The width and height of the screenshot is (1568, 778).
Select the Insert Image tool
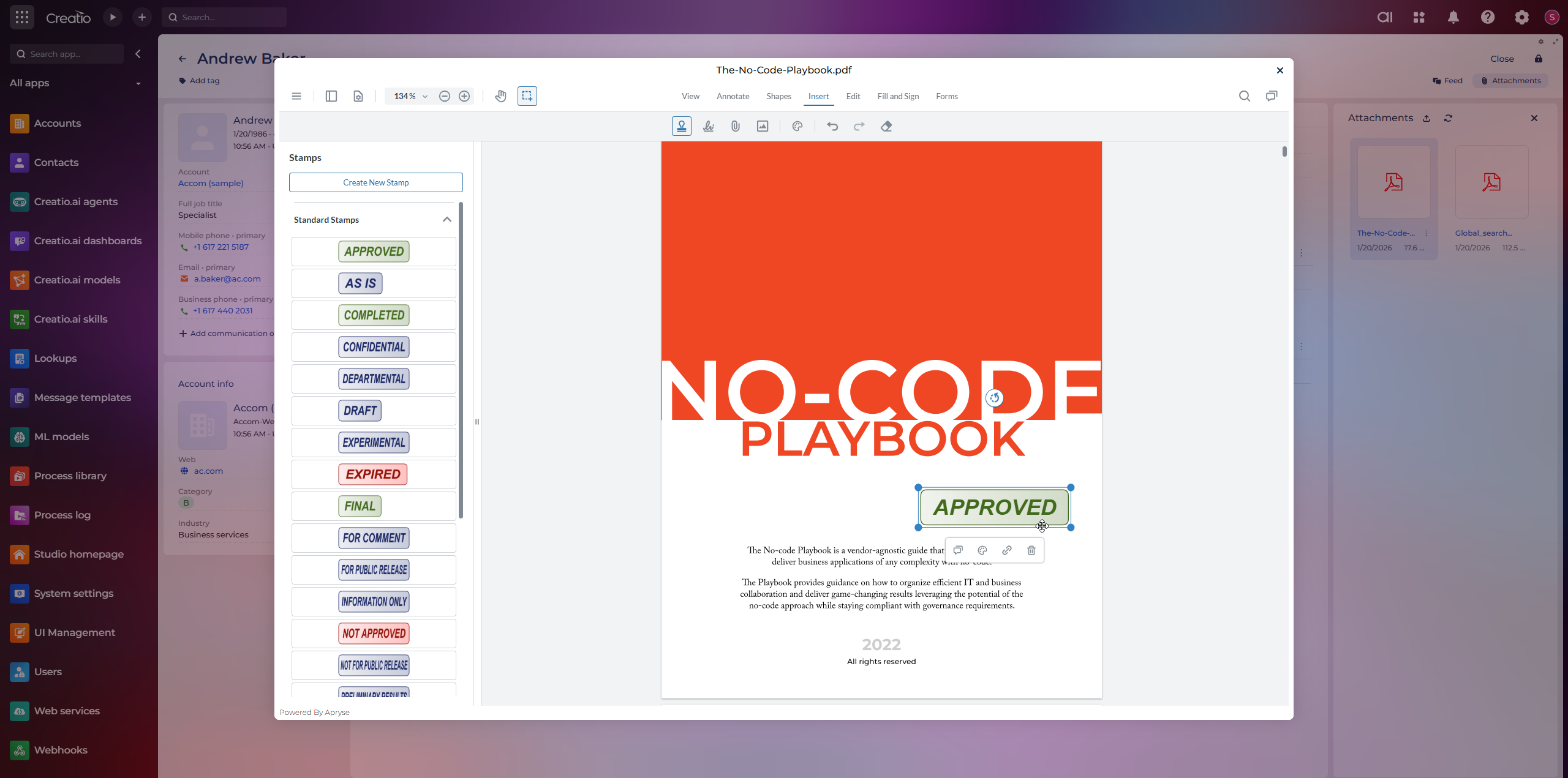763,126
